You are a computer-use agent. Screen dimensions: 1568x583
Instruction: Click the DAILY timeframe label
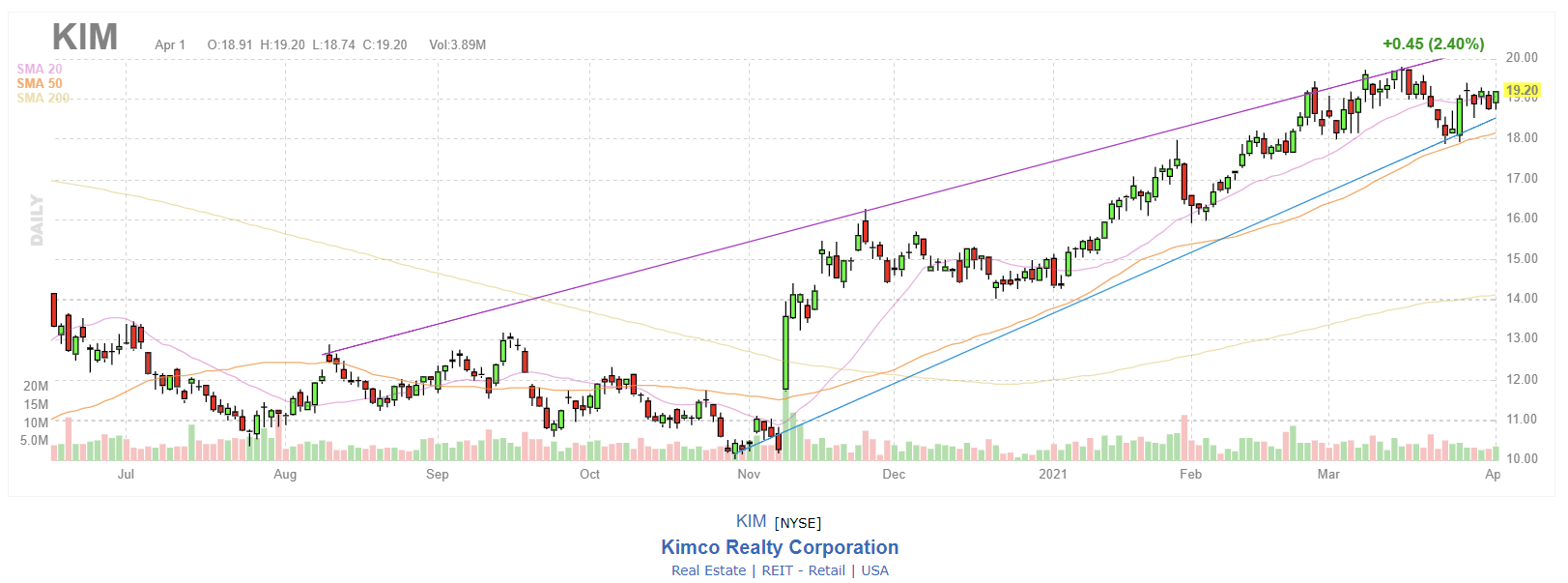37,220
